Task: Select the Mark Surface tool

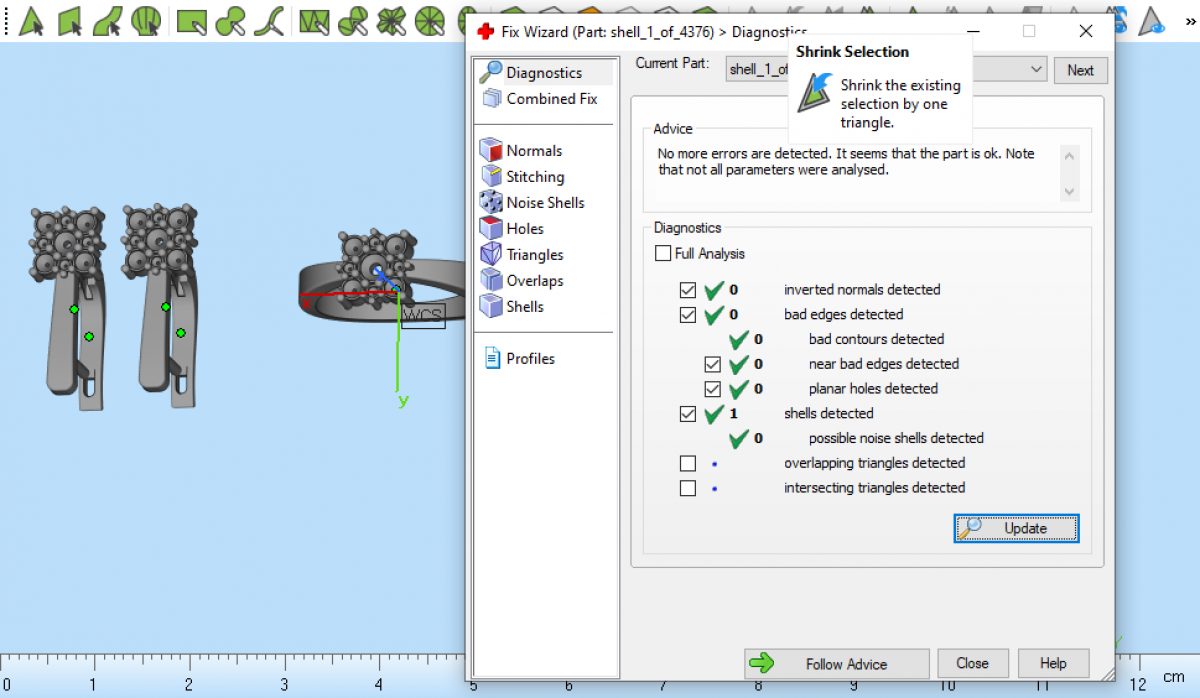Action: click(109, 19)
